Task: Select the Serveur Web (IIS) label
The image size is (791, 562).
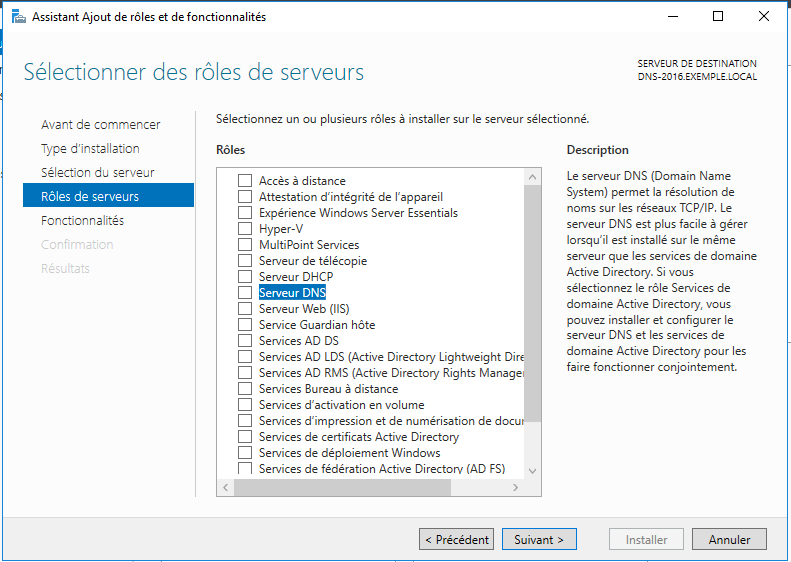Action: click(304, 309)
